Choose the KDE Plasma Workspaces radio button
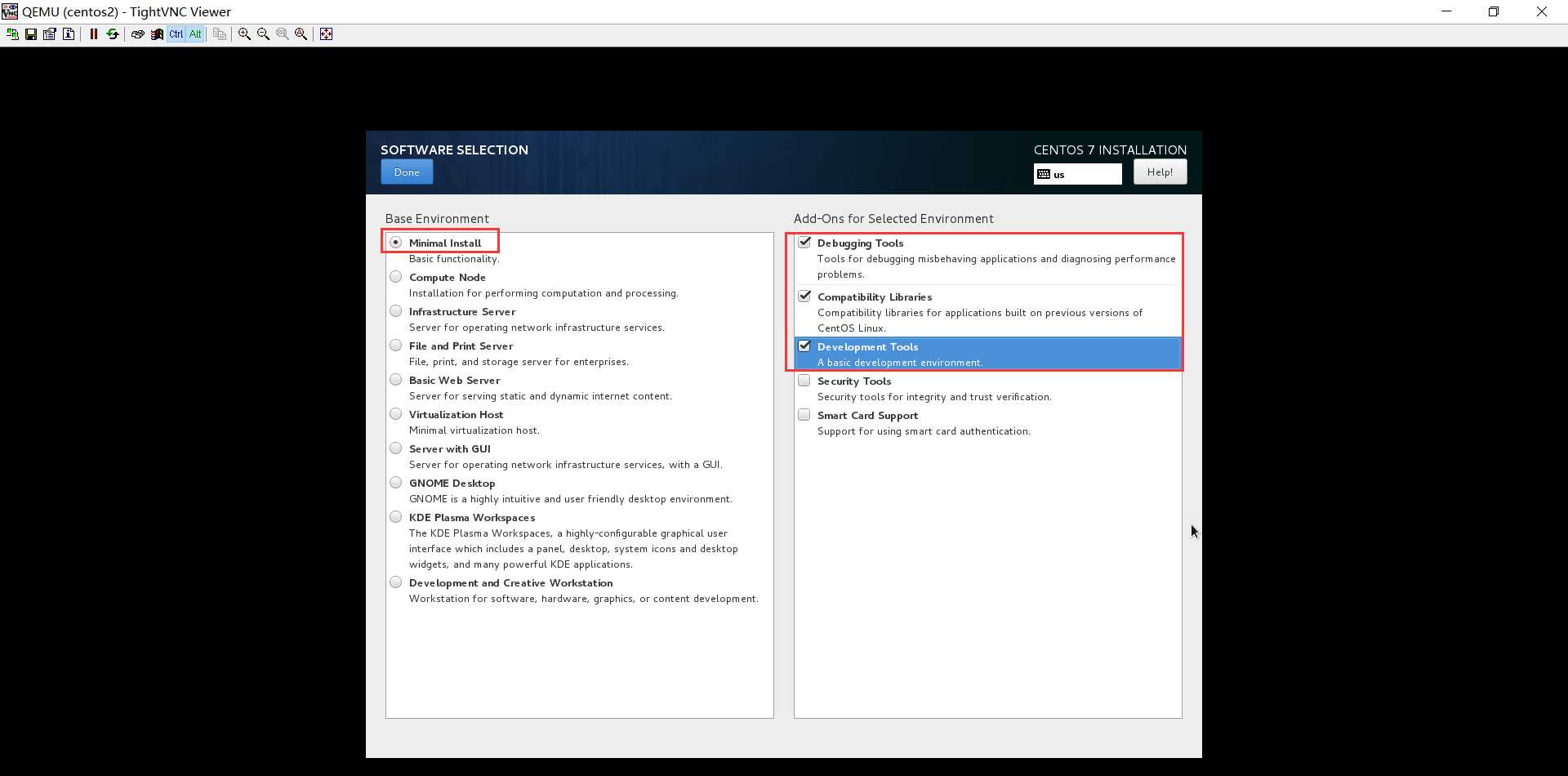 click(396, 517)
